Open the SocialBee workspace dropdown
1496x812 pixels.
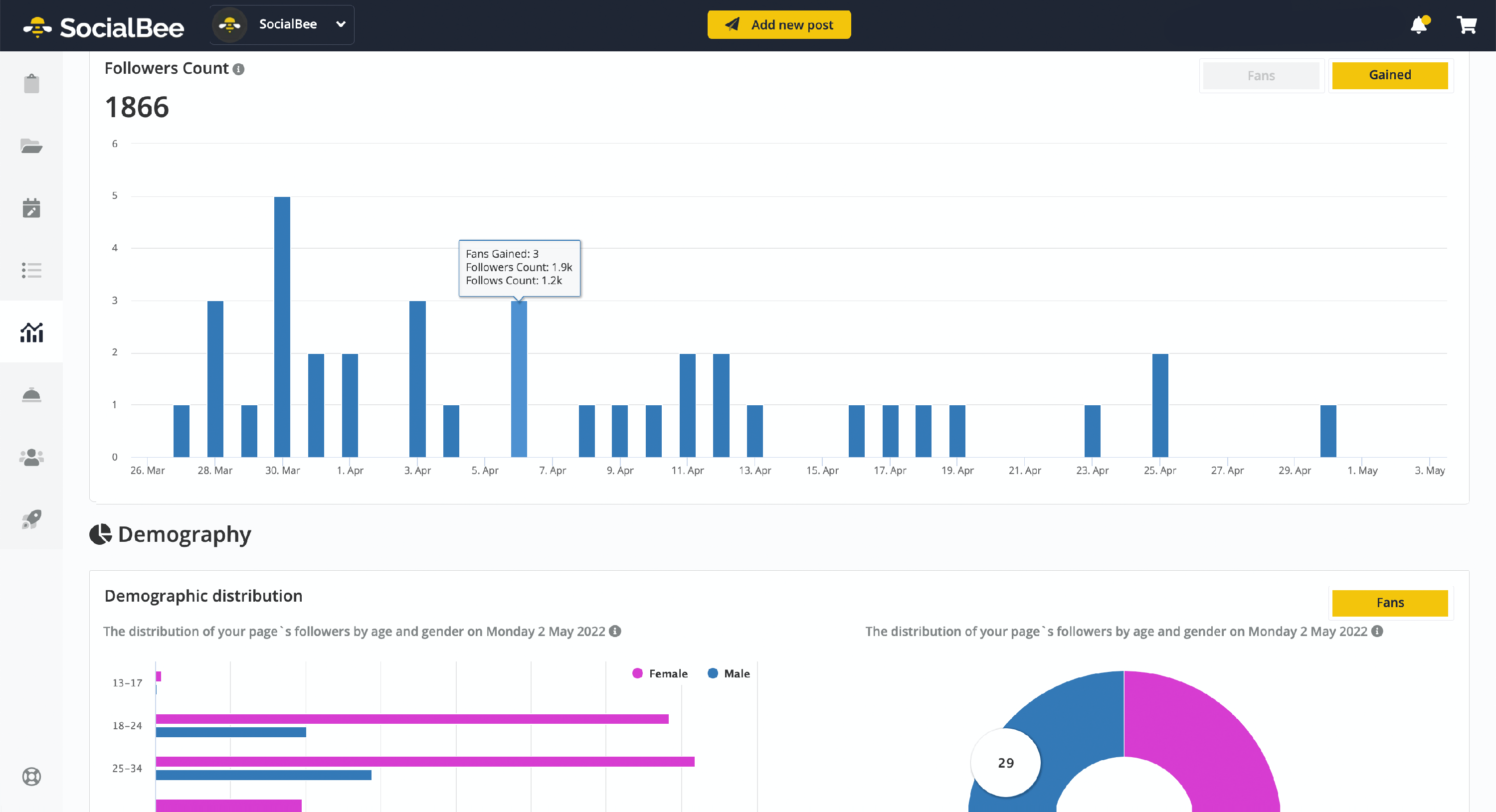(x=282, y=24)
